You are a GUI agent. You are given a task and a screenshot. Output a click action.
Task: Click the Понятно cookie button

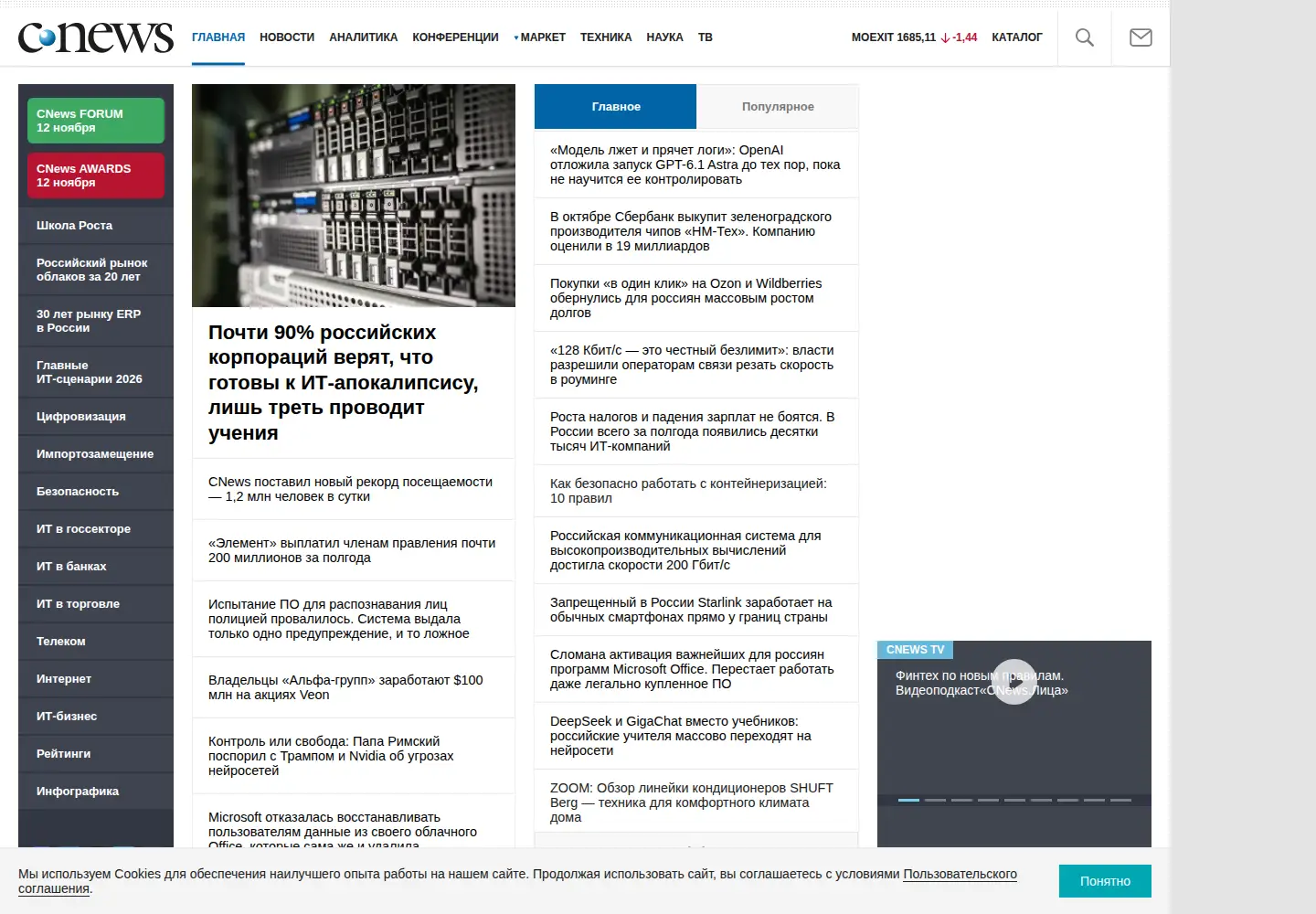pos(1105,881)
